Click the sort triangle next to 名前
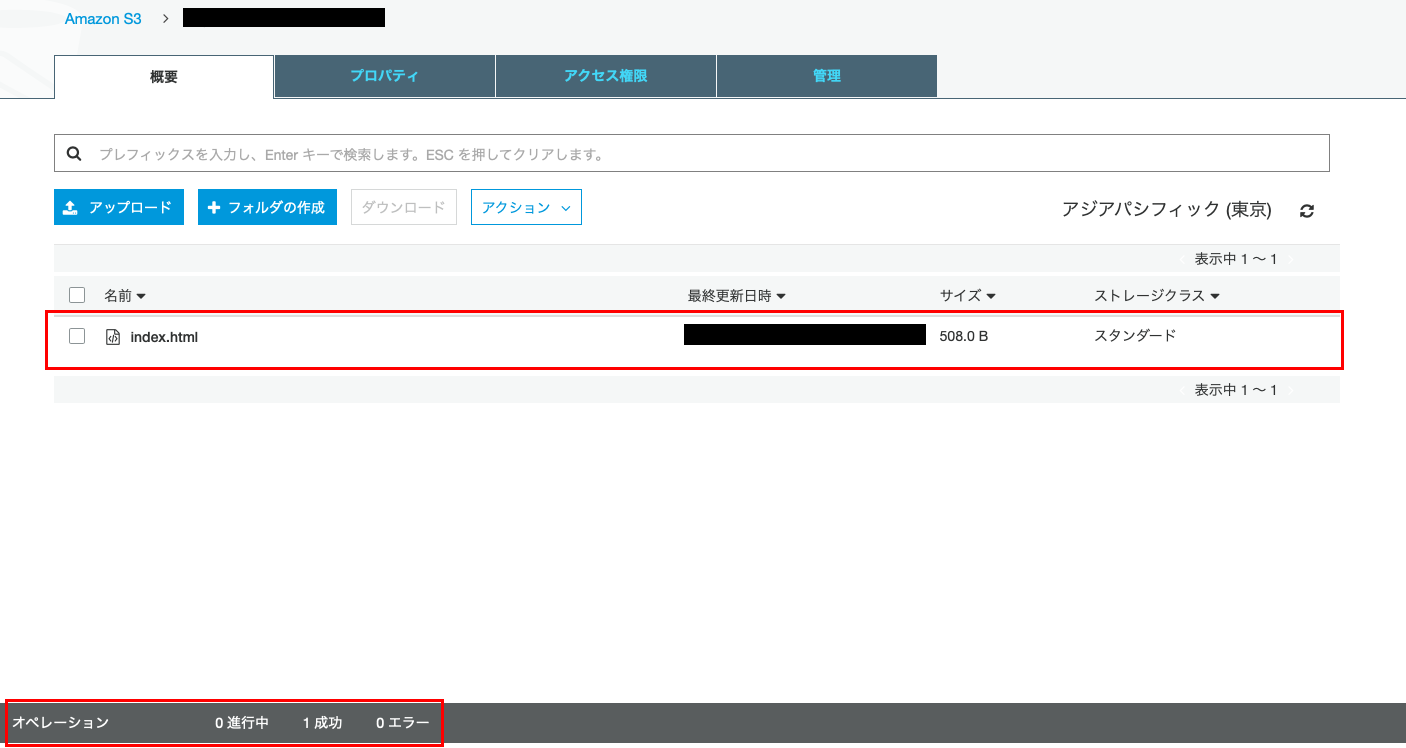 pyautogui.click(x=139, y=295)
